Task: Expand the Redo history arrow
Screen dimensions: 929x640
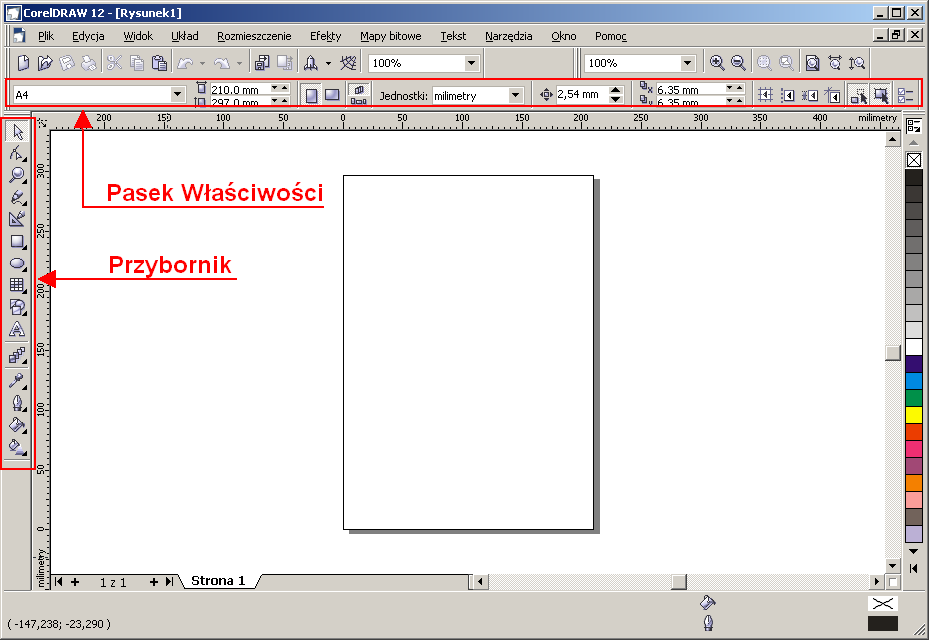Action: point(239,63)
